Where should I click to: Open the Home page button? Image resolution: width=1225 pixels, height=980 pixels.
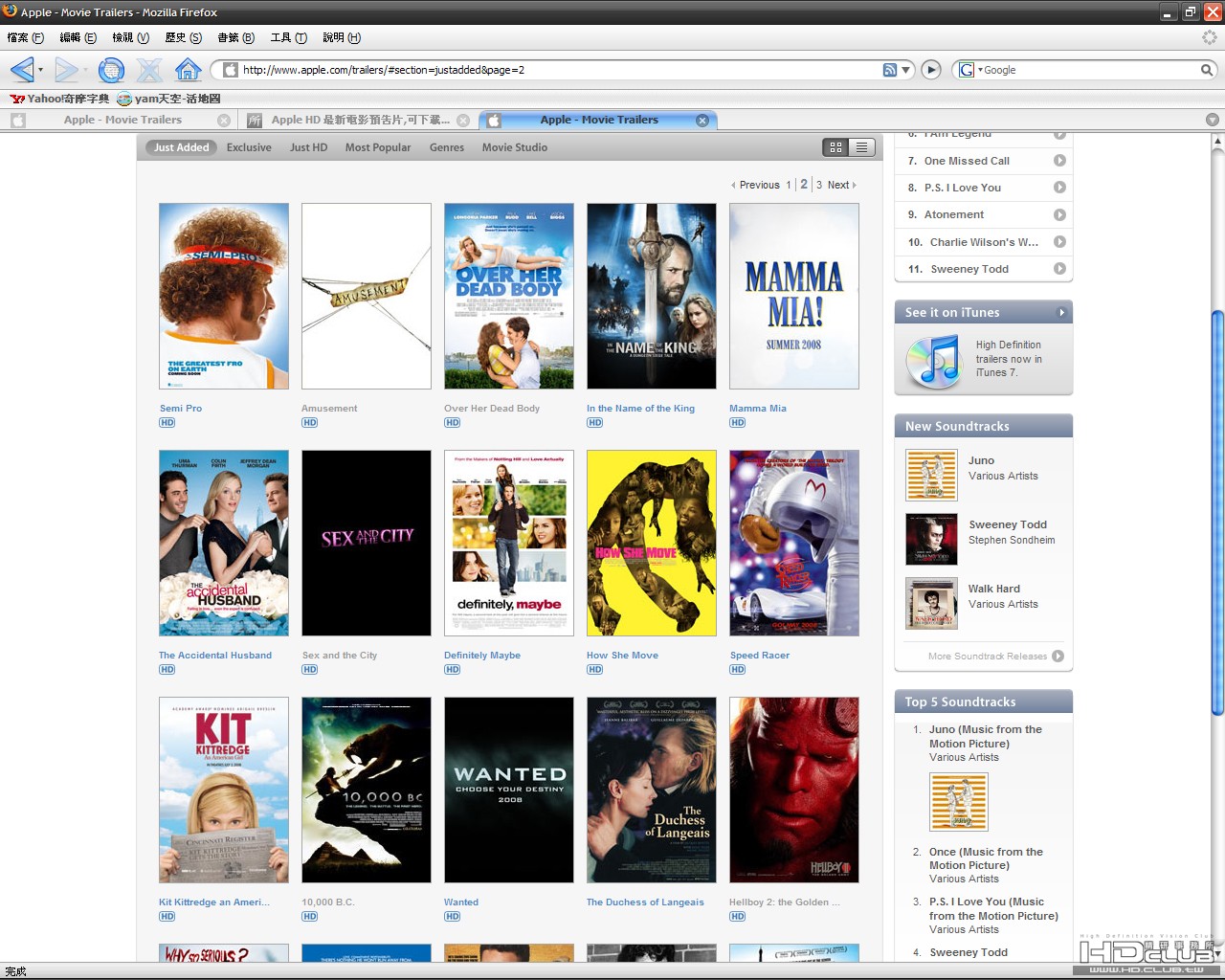[189, 70]
